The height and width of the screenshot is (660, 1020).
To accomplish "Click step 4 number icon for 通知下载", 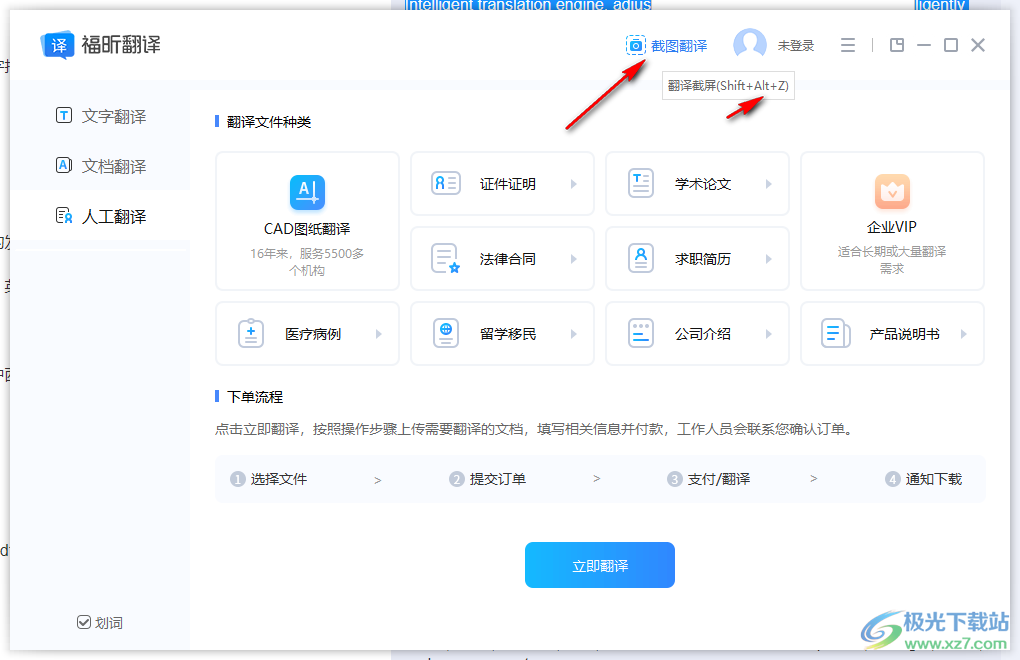I will pos(892,479).
